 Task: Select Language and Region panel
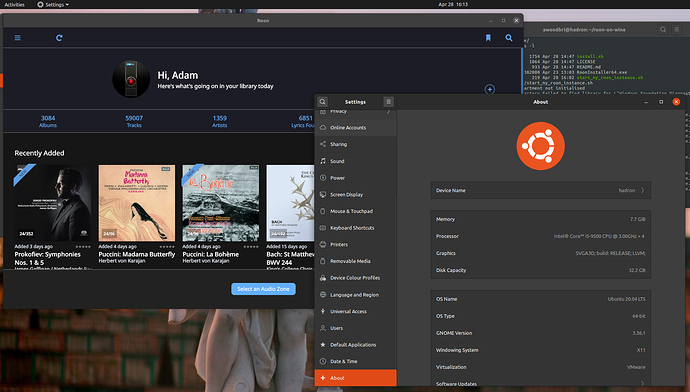(356, 295)
